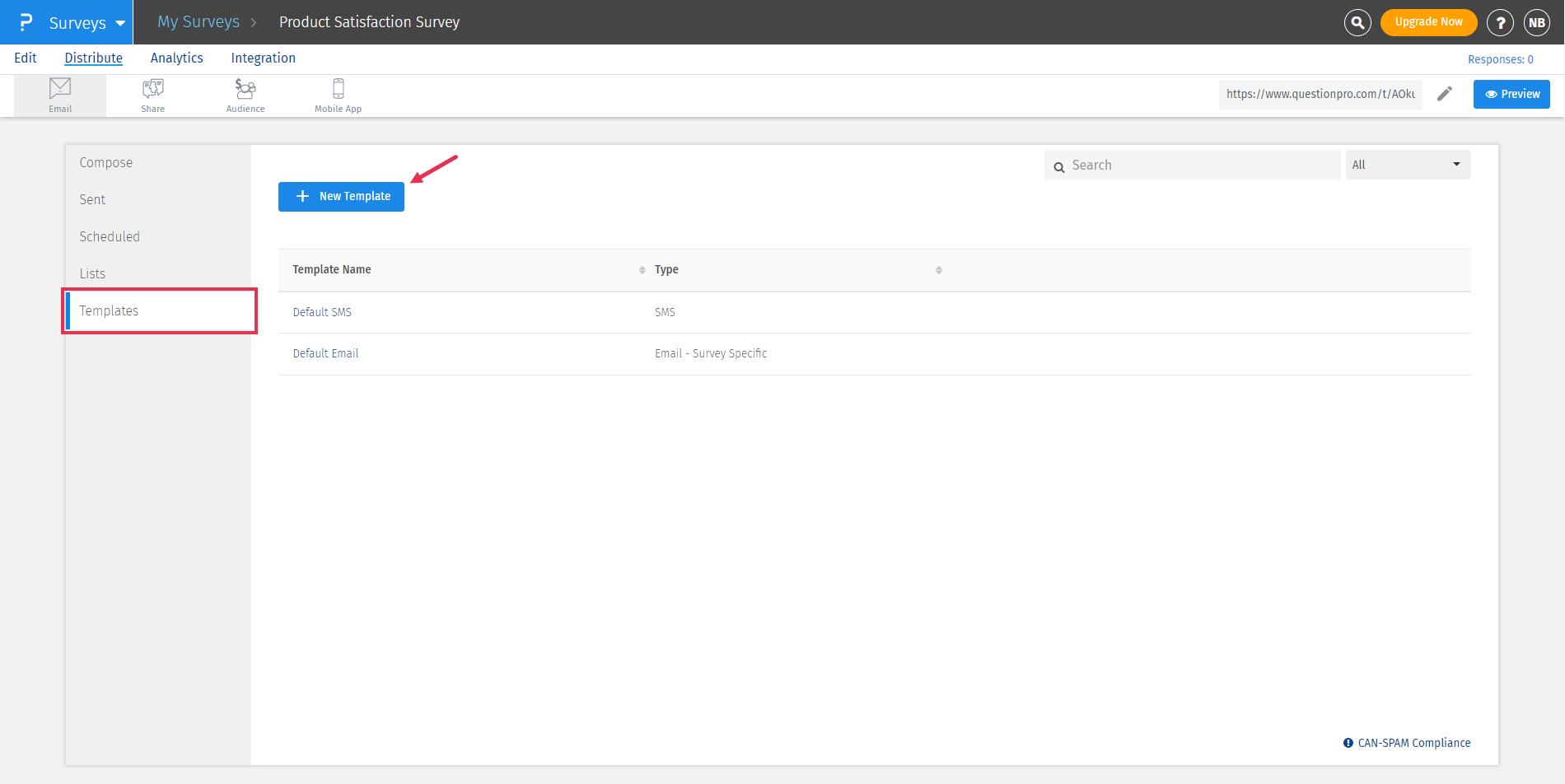
Task: Click the Upgrade Now button
Action: click(x=1429, y=22)
